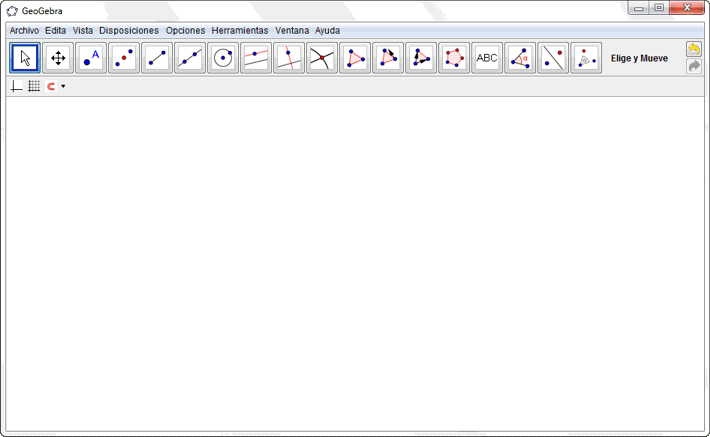Toggle the grid display
Viewport: 710px width, 437px height.
pos(34,86)
